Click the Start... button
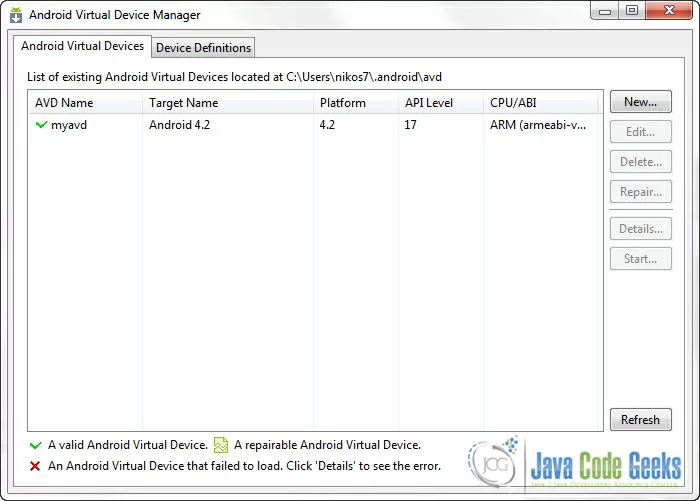Screen dimensions: 700x501 641,259
